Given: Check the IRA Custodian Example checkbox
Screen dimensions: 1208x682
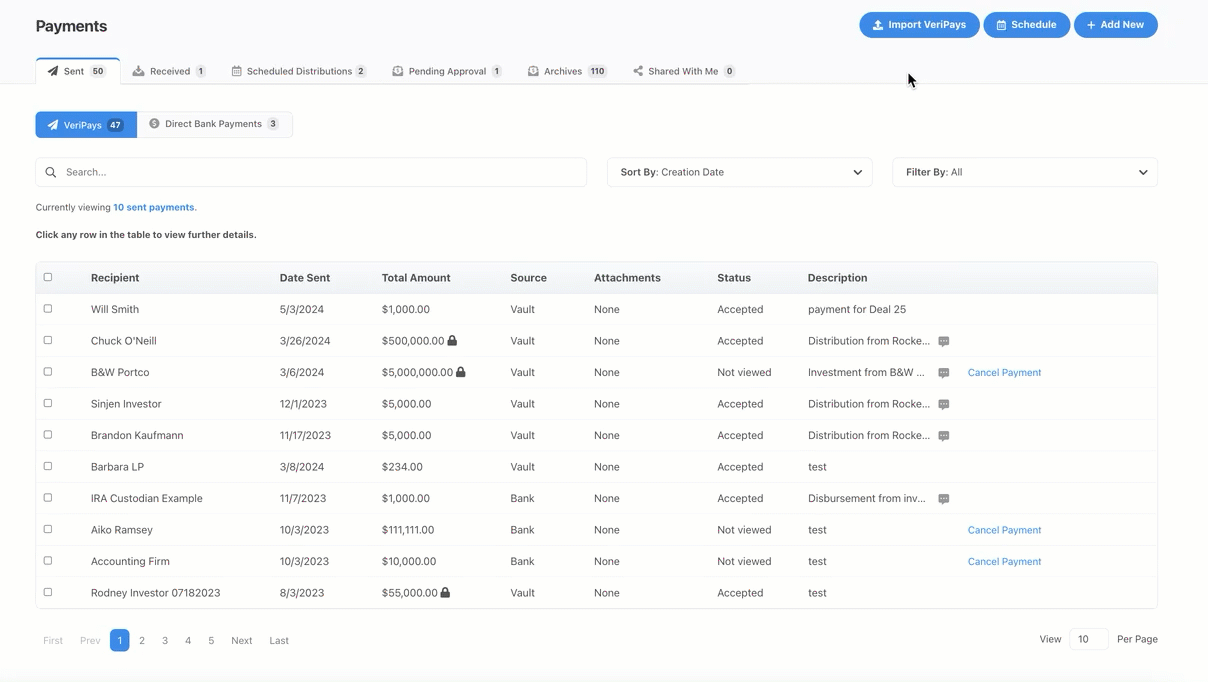Looking at the screenshot, I should pos(48,498).
